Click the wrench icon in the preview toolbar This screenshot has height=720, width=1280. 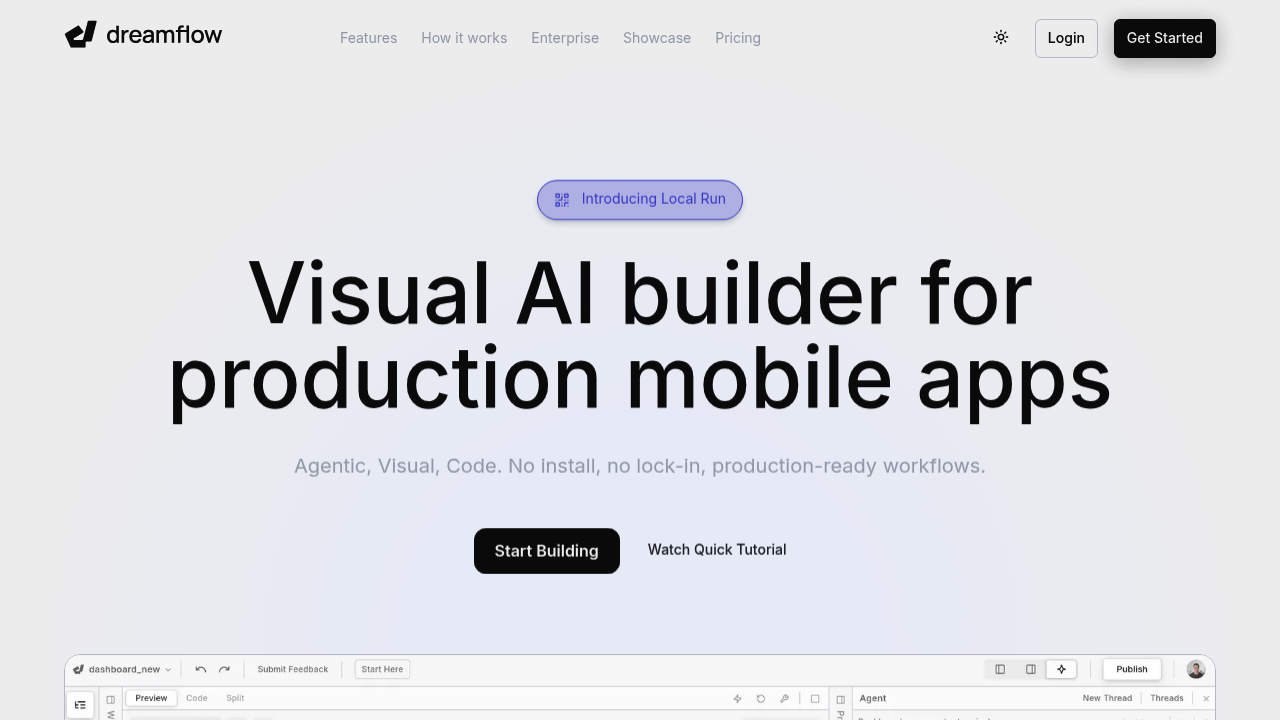coord(785,699)
